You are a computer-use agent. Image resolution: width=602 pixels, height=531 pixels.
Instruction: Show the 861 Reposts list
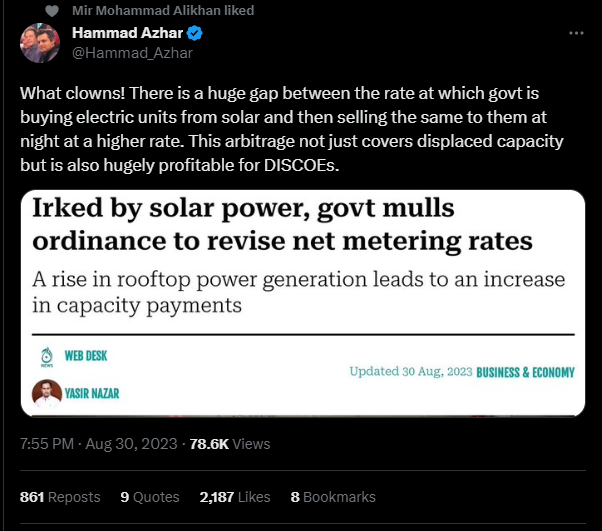click(x=60, y=497)
